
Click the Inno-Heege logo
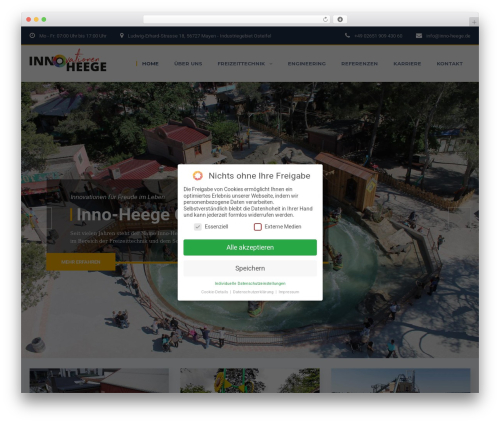pos(68,60)
